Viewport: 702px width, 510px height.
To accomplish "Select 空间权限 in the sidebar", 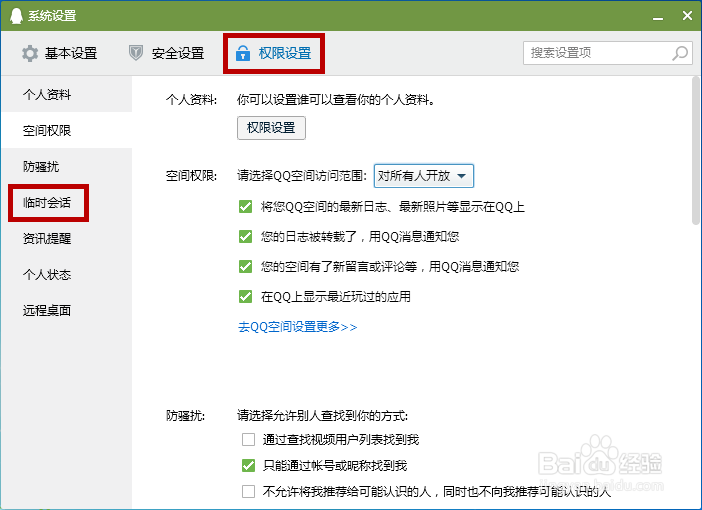I will (67, 130).
